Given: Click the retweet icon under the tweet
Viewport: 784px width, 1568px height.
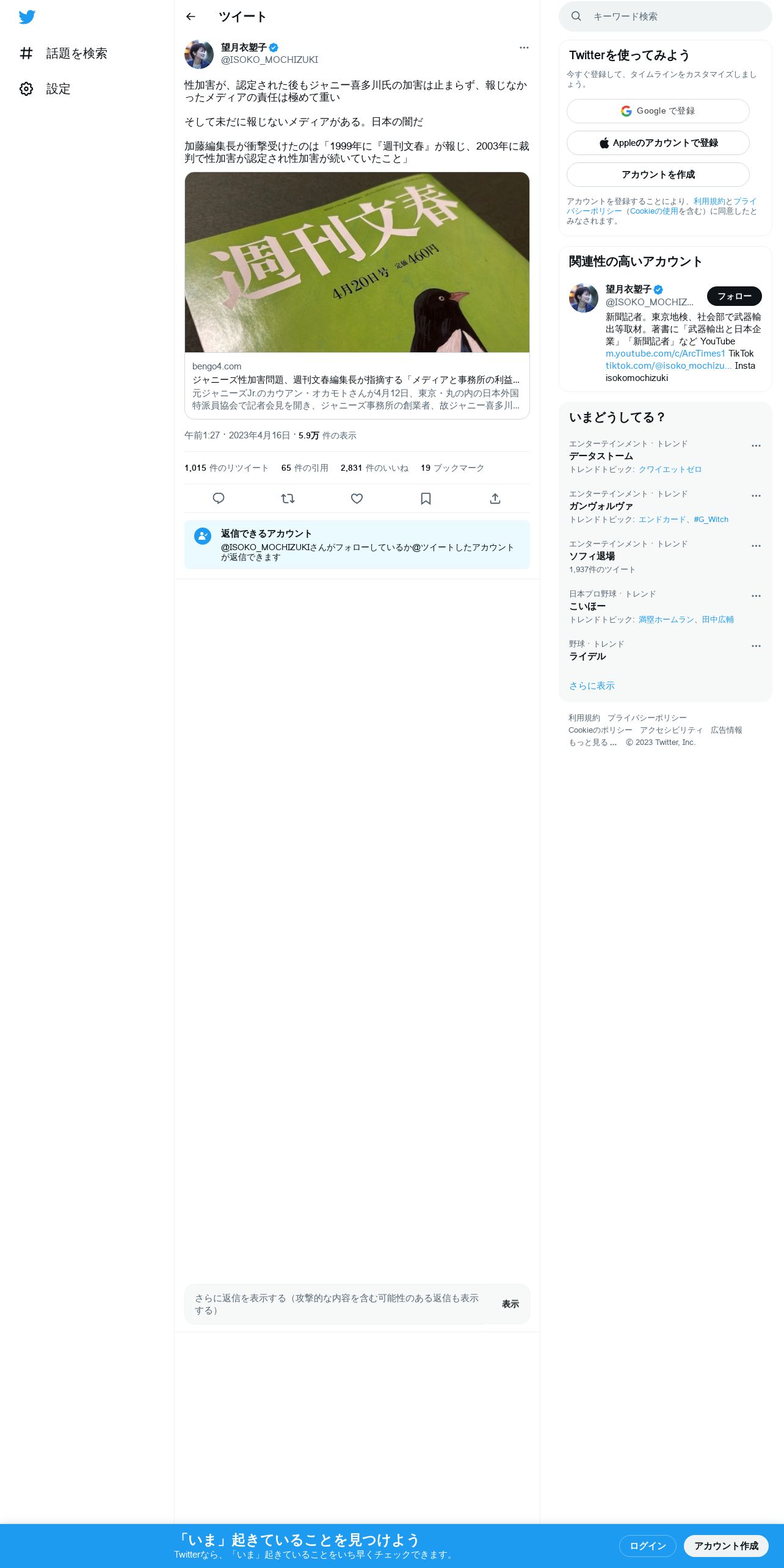Looking at the screenshot, I should [x=288, y=498].
